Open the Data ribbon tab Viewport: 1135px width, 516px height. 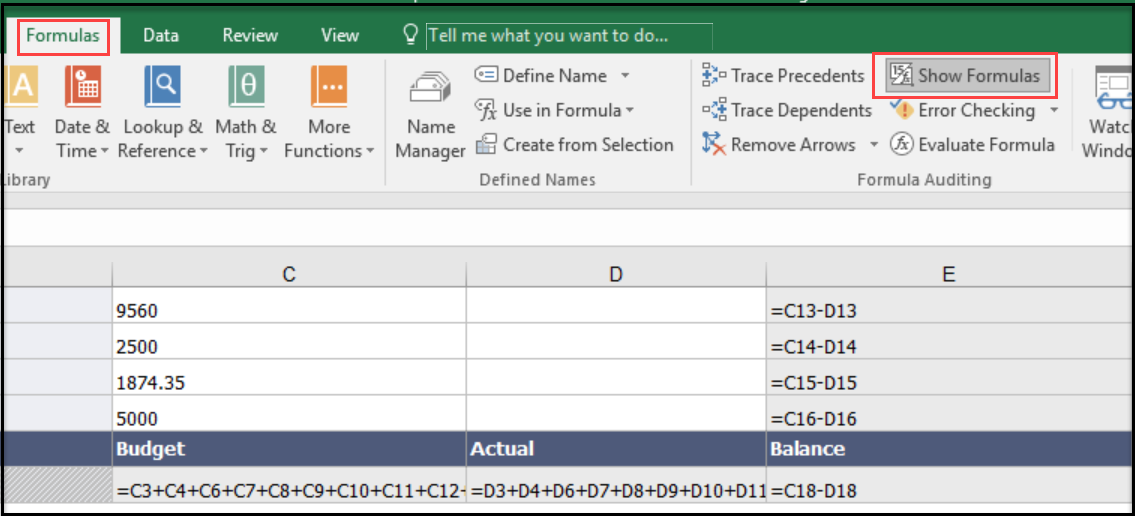(x=161, y=35)
